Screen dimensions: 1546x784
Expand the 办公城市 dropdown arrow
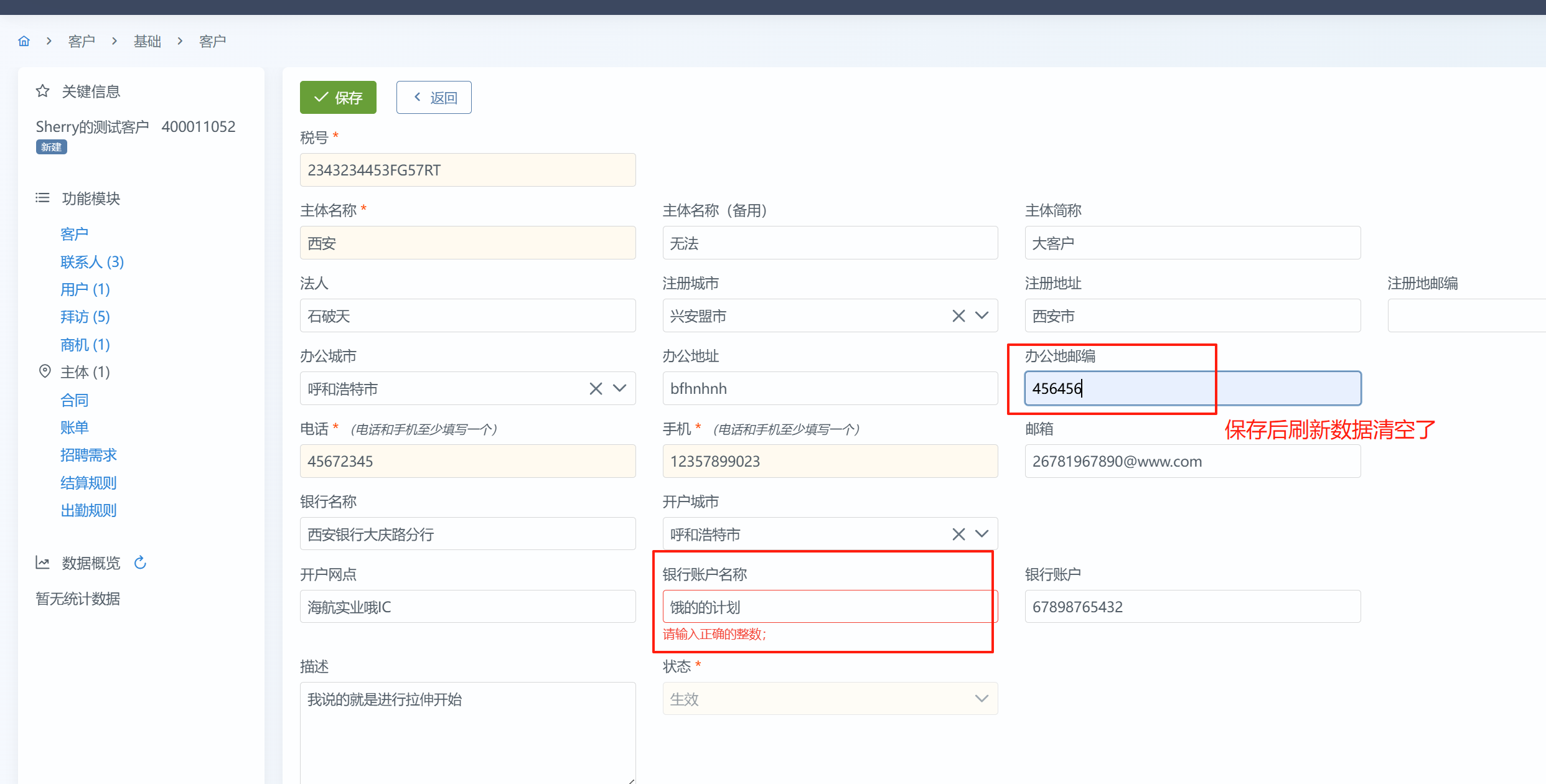pos(620,389)
